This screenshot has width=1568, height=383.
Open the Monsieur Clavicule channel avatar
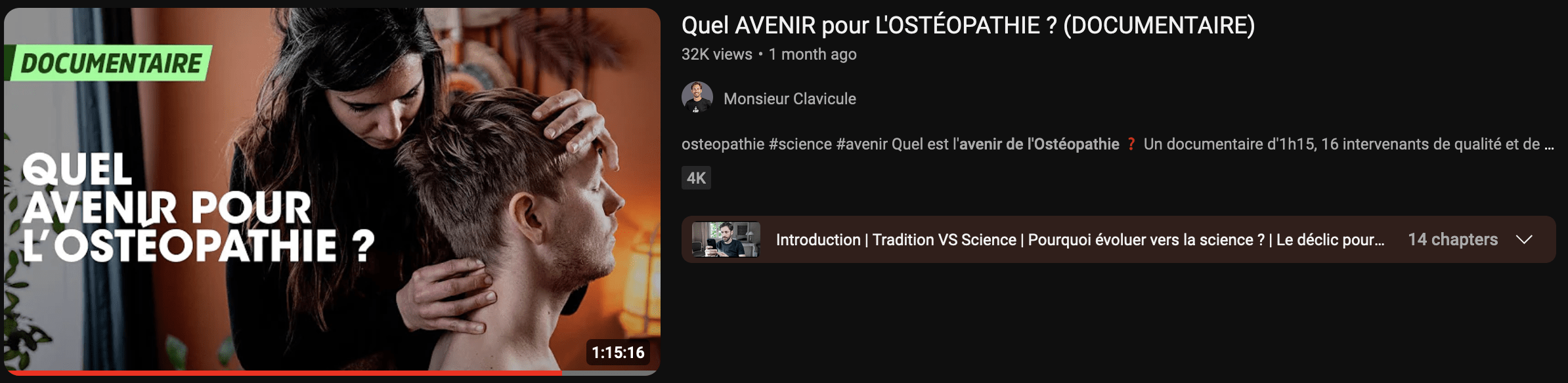click(697, 98)
